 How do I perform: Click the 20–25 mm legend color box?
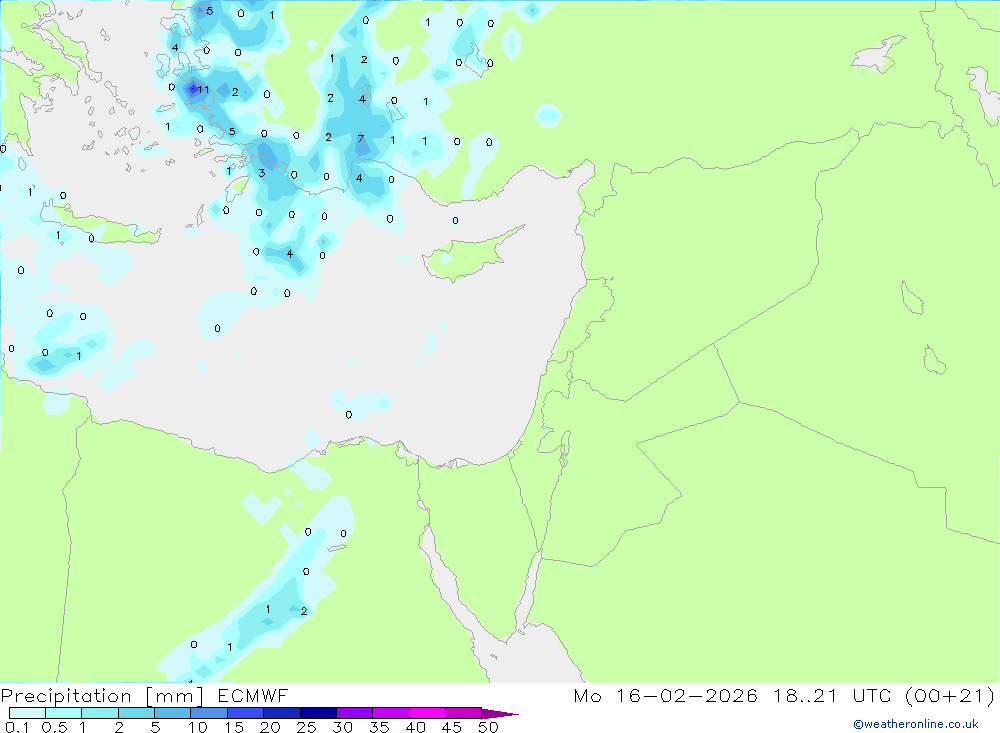click(x=282, y=713)
